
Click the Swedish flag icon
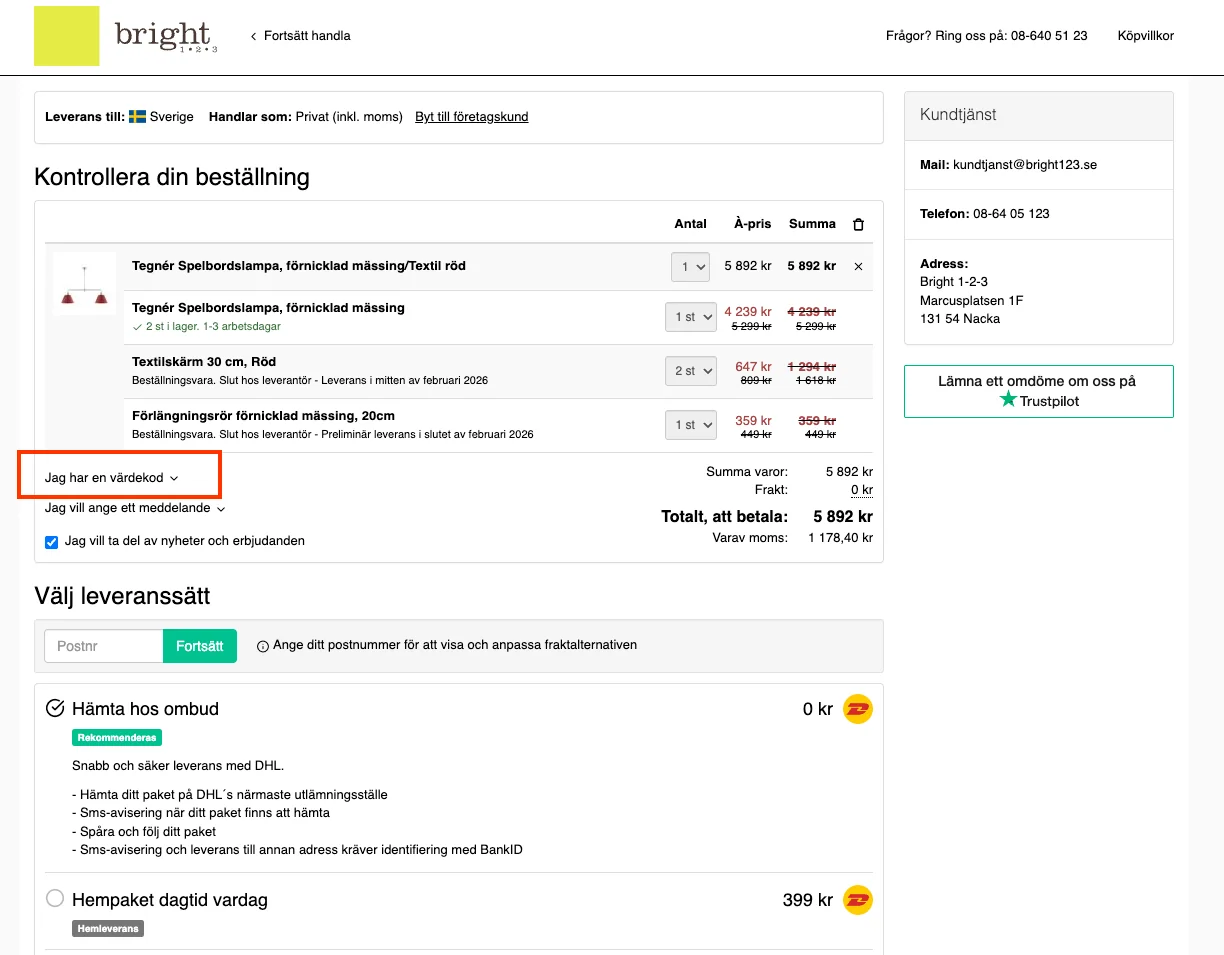138,117
